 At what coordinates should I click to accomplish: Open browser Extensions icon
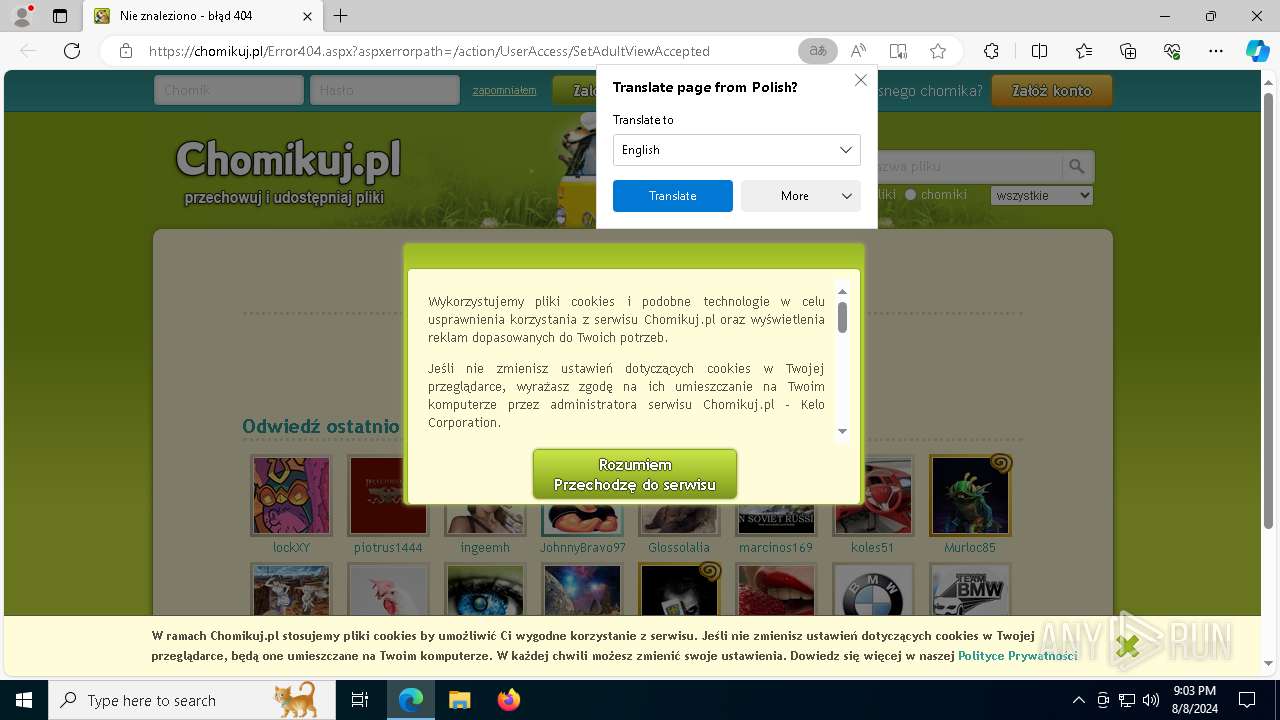point(991,51)
